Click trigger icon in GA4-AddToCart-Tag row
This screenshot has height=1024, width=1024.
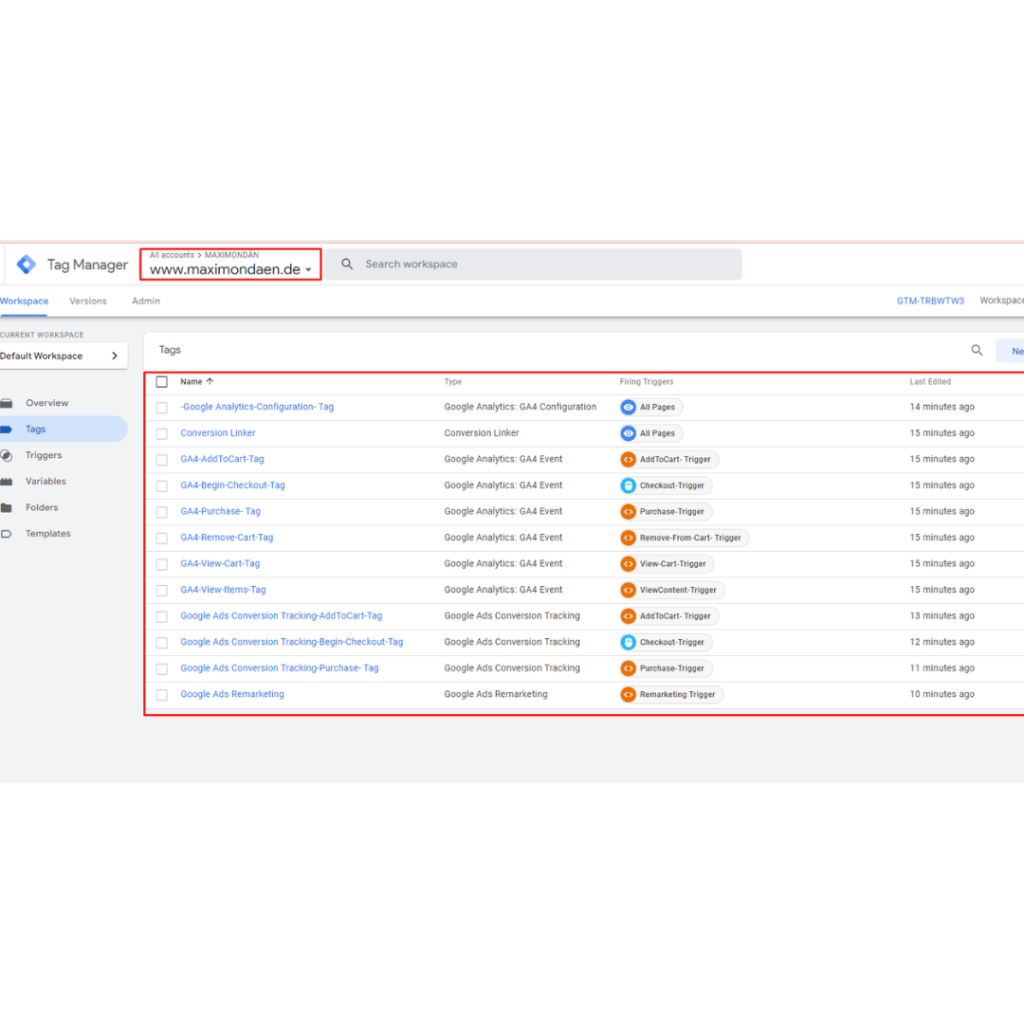coord(628,459)
